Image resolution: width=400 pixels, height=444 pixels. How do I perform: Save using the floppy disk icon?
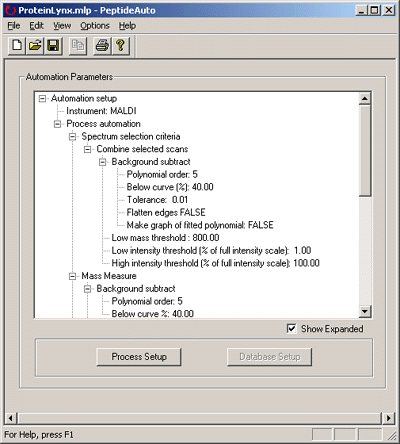point(53,45)
